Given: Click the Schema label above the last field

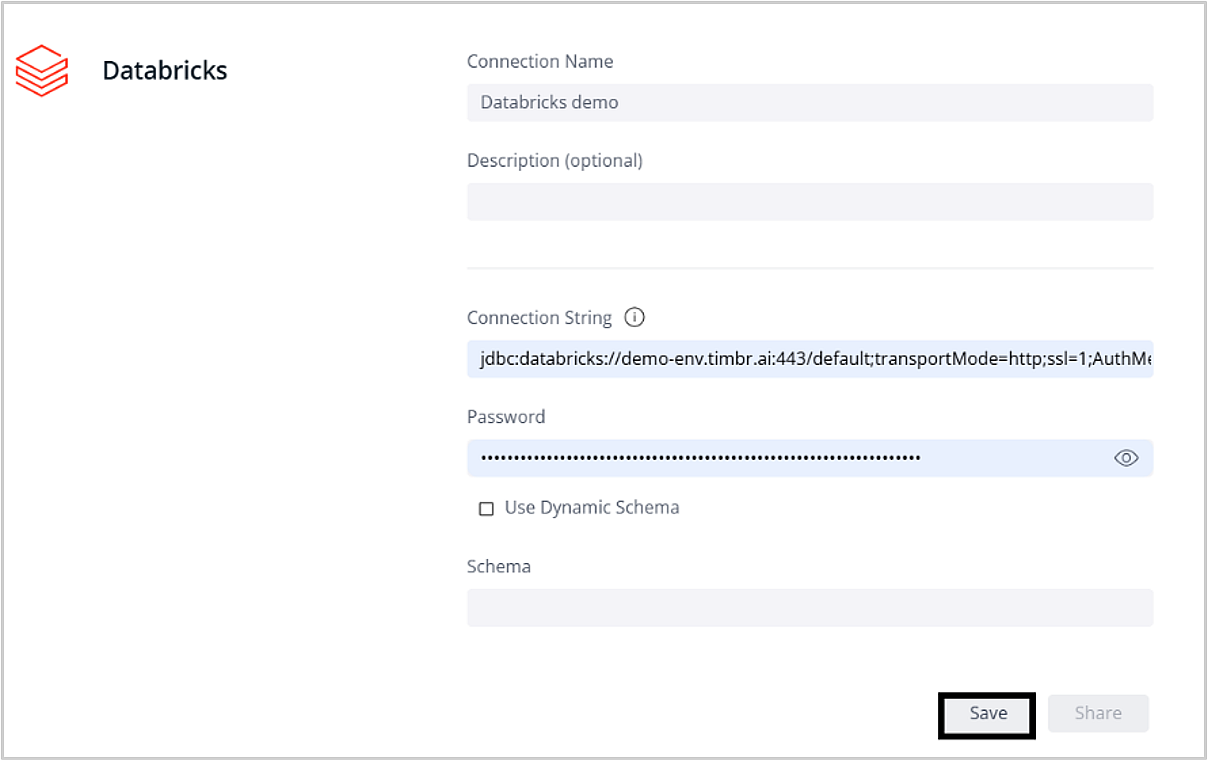Looking at the screenshot, I should (x=498, y=566).
